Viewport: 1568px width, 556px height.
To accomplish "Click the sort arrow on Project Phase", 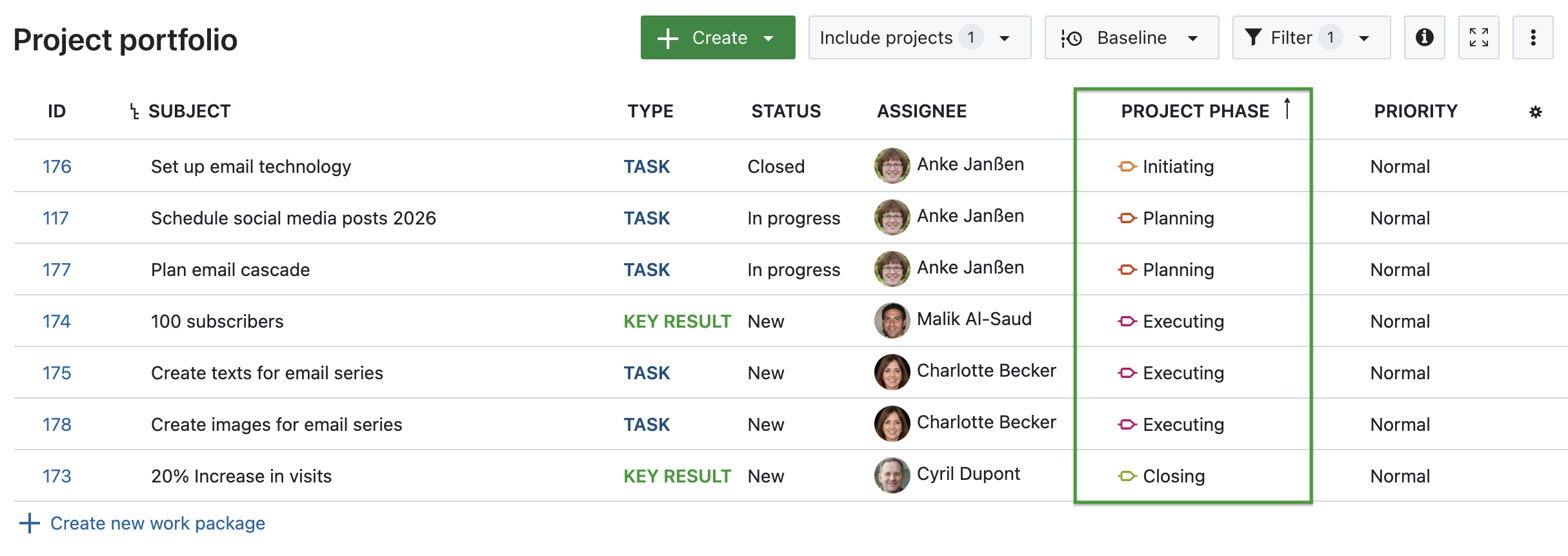I will coord(1287,108).
